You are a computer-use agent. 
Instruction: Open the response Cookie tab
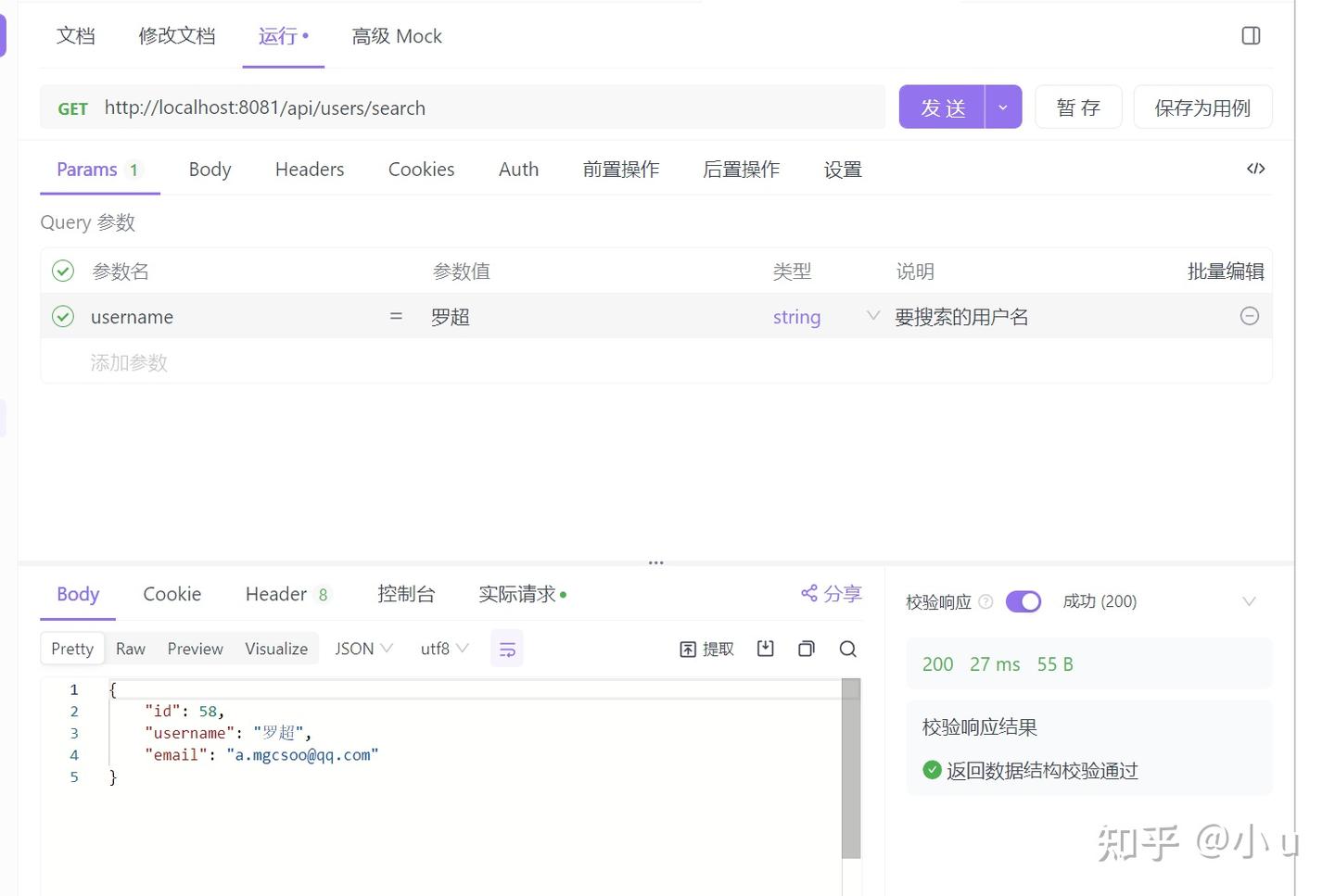click(x=172, y=594)
